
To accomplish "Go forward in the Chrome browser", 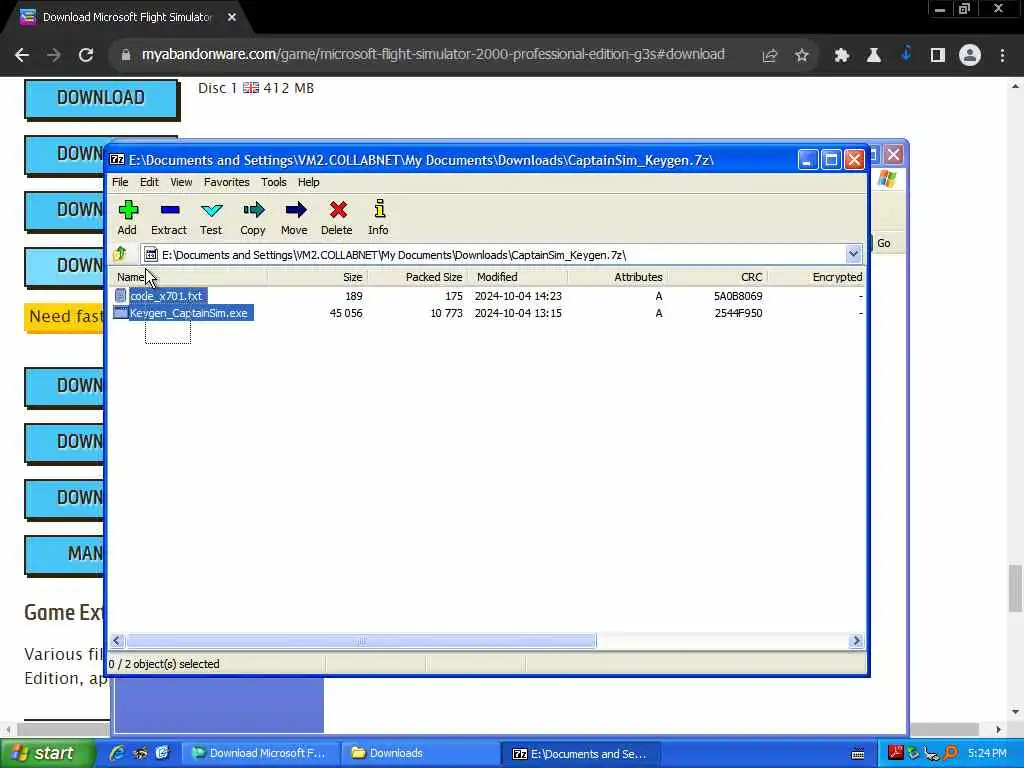I will (54, 55).
